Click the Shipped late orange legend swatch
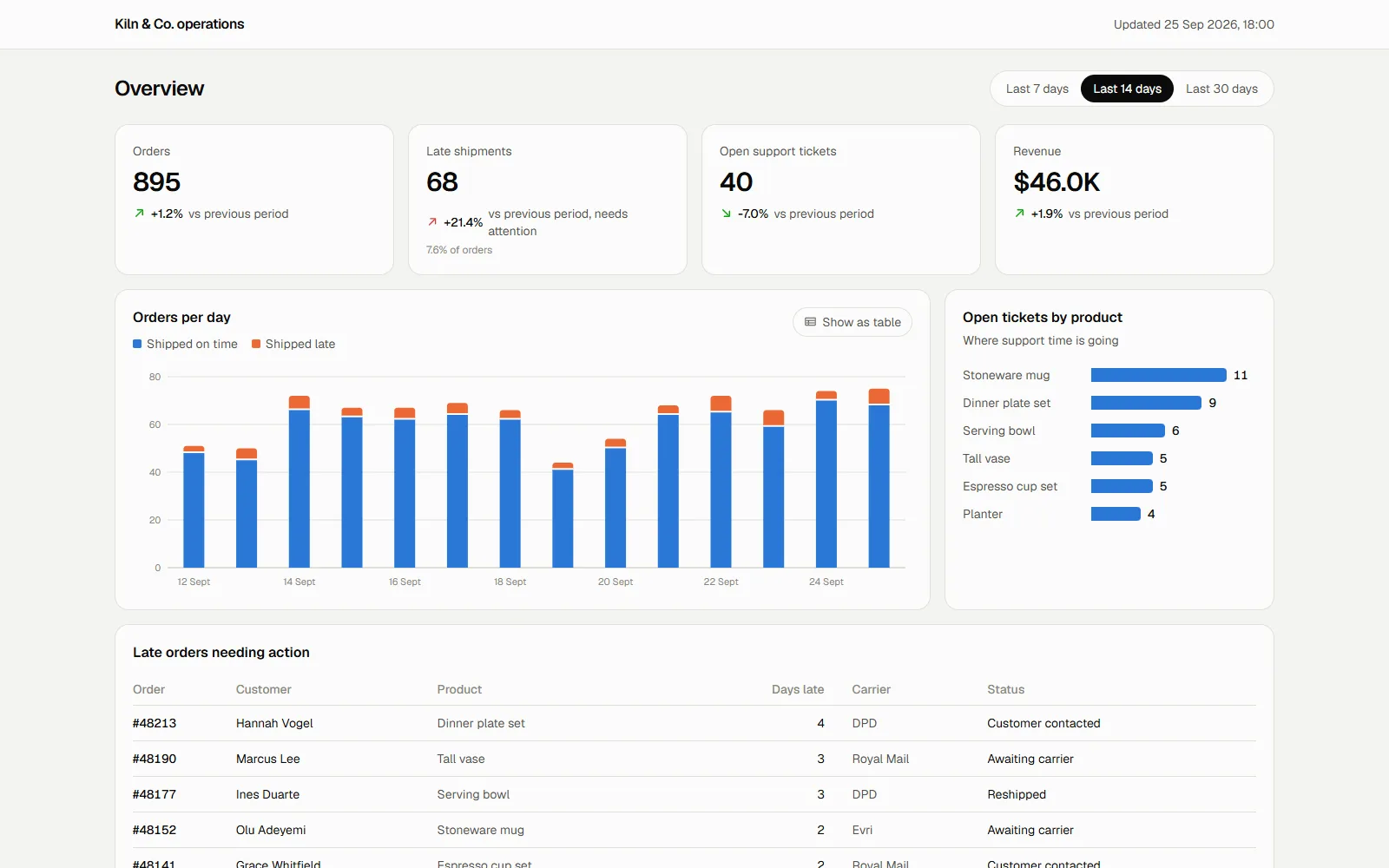Screen dimensions: 1389x868 256,344
